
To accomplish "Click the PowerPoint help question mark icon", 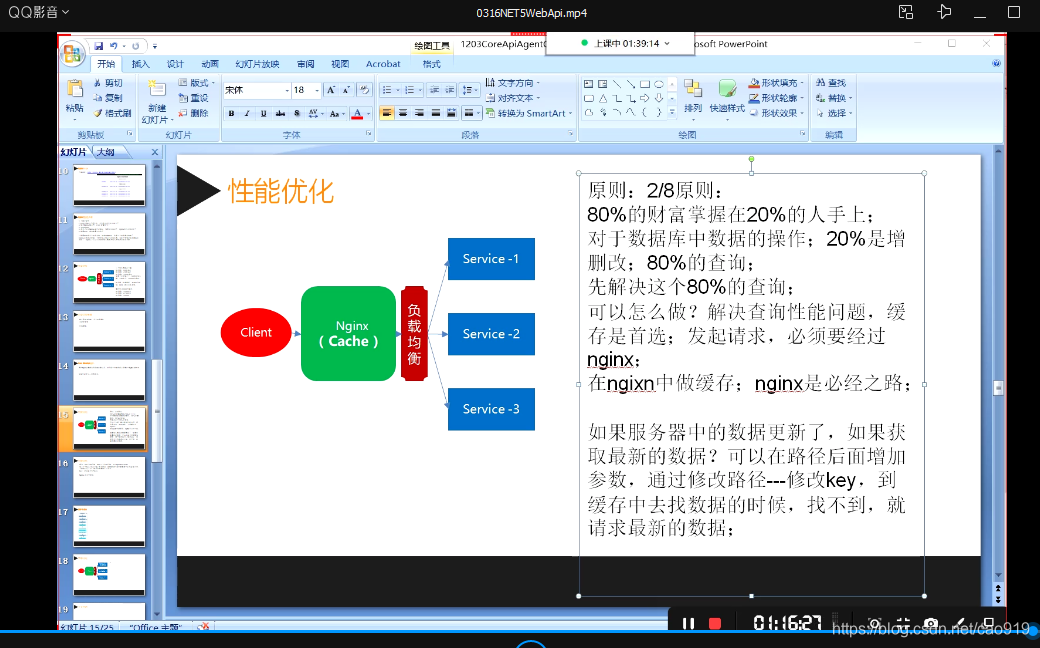I will [996, 64].
